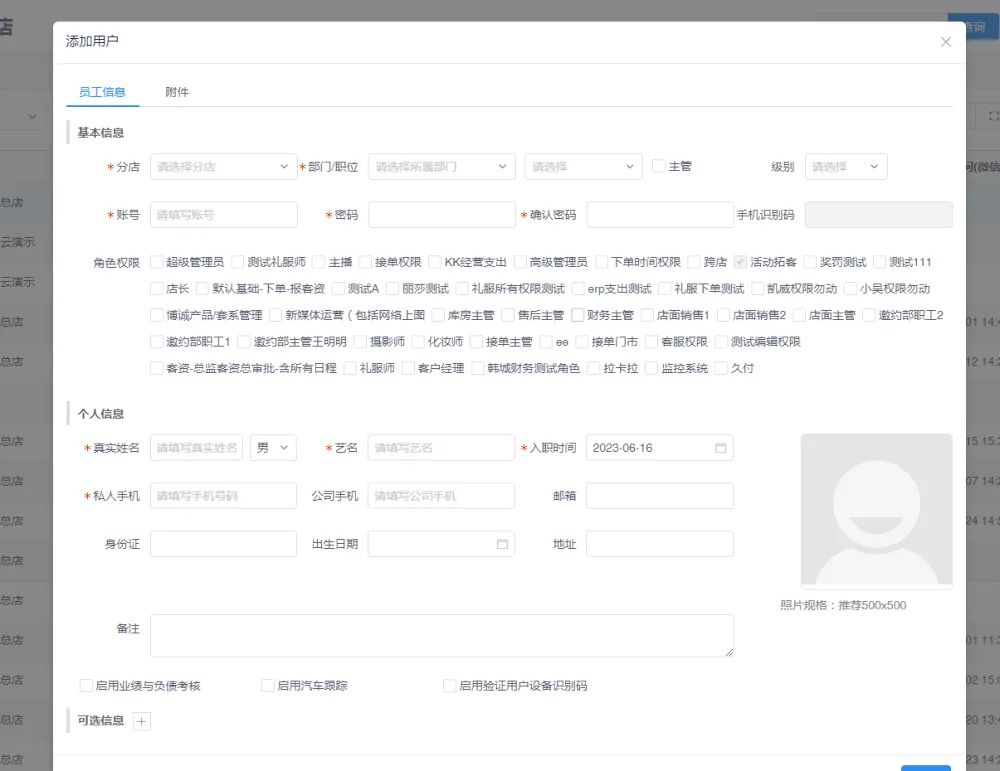Click the employee photo placeholder avatar
The height and width of the screenshot is (771, 1000).
click(x=876, y=510)
